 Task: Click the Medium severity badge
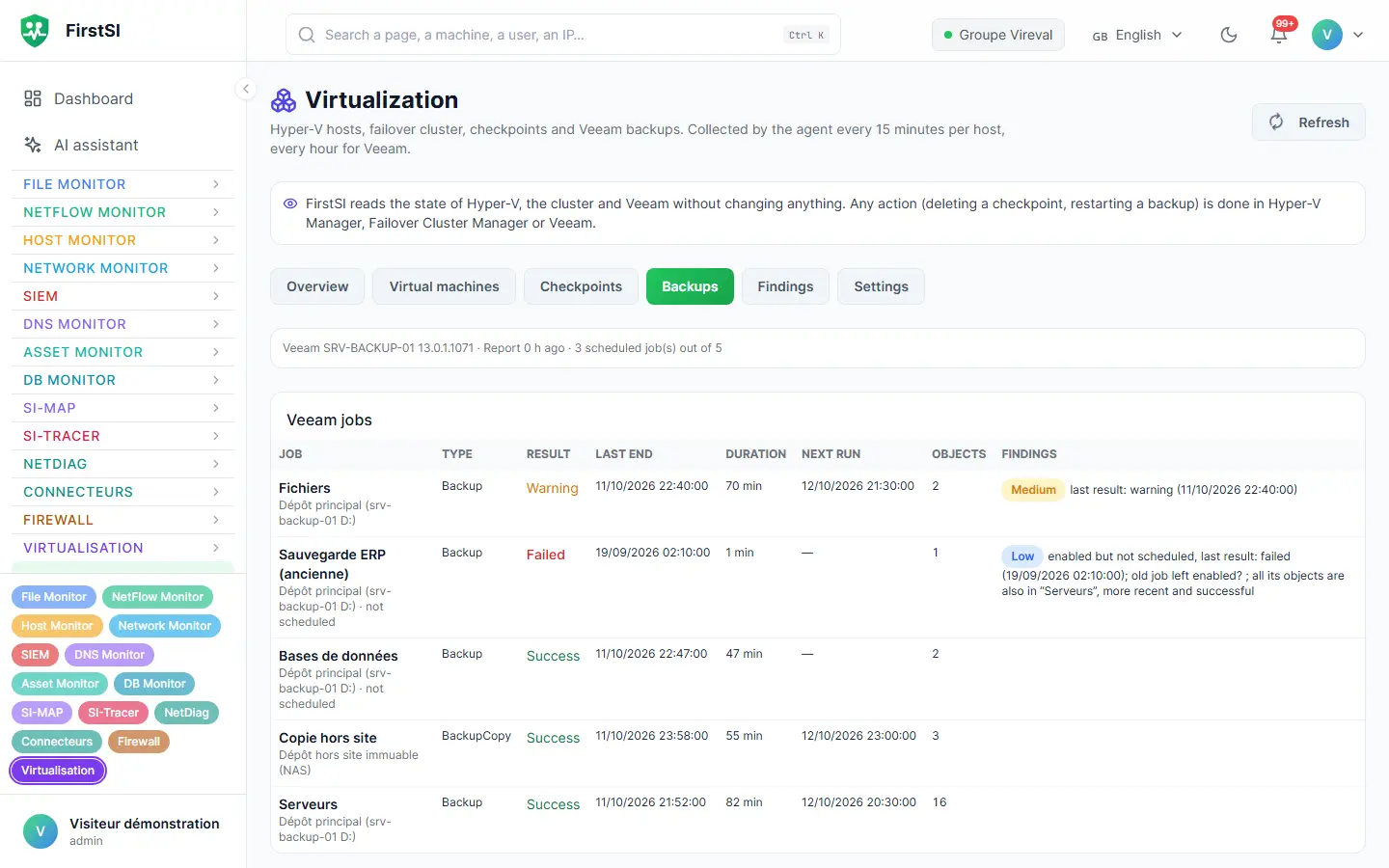[x=1033, y=490]
